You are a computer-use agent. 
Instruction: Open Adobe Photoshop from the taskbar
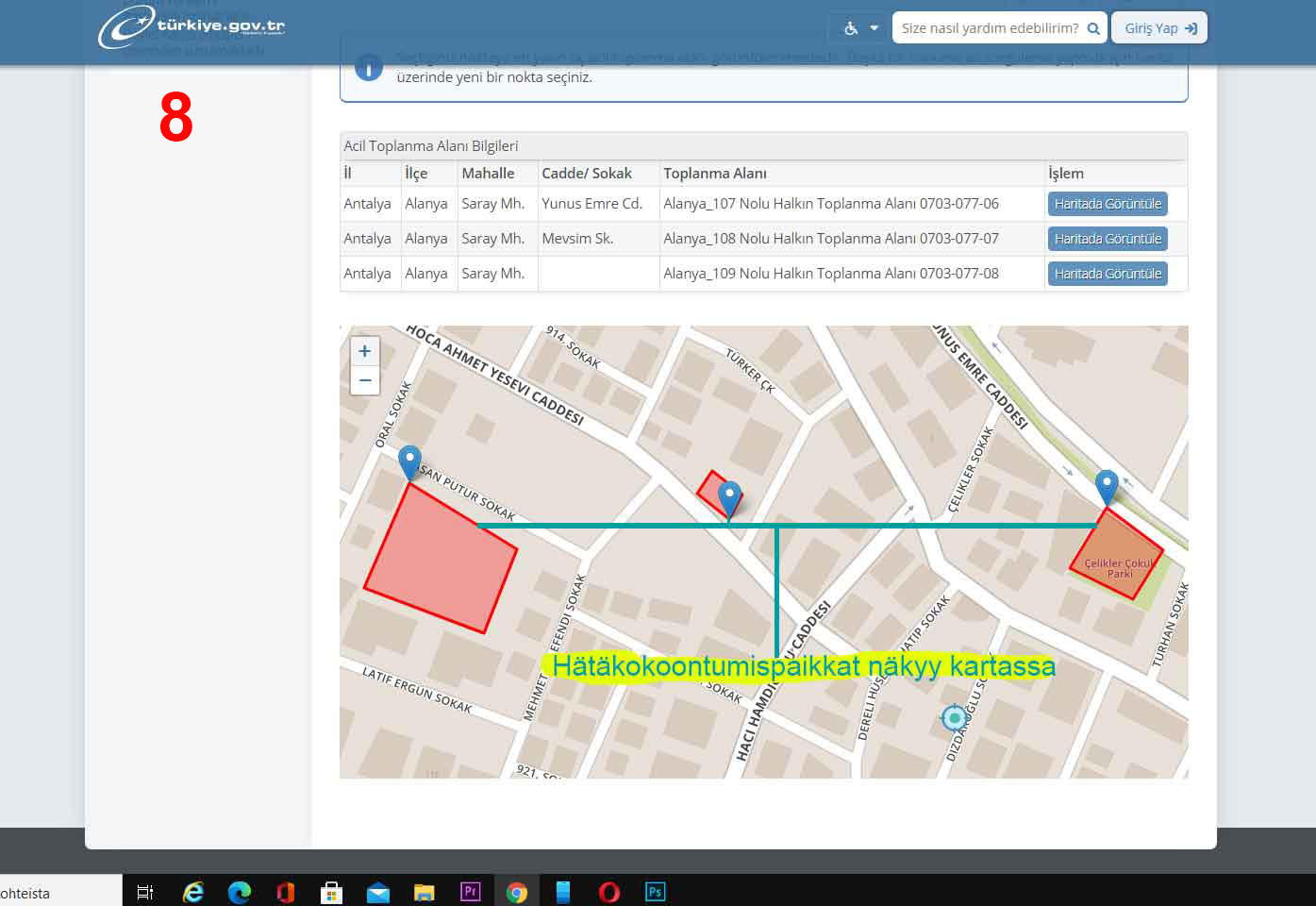655,892
